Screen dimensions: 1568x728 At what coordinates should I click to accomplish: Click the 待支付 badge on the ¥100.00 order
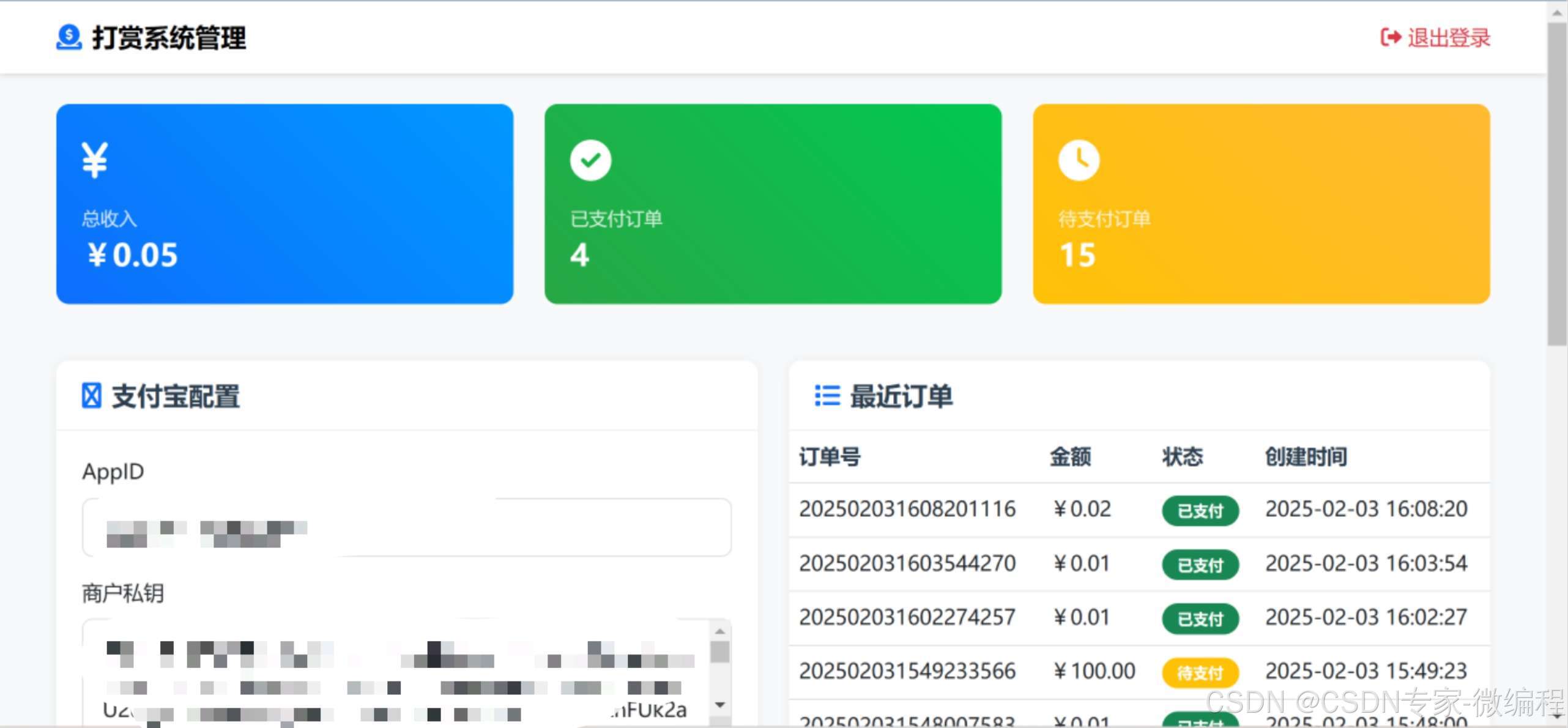pos(1199,672)
